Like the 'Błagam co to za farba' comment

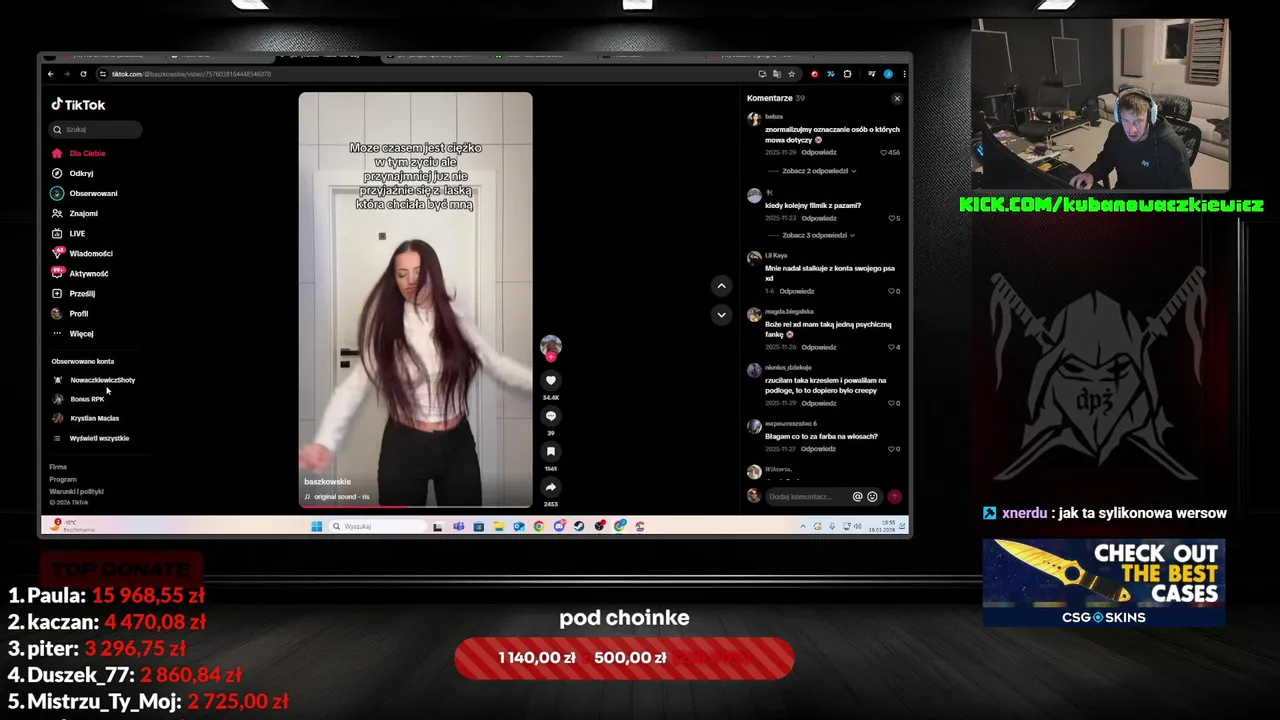coord(892,449)
